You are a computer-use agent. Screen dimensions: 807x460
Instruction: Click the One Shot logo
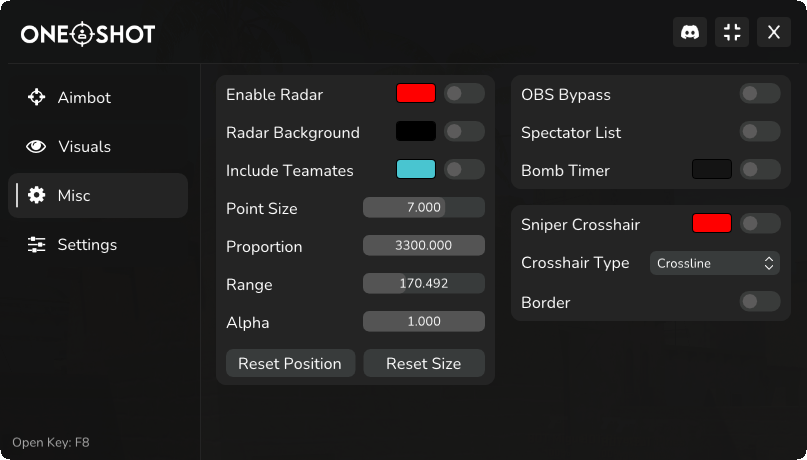coord(88,34)
